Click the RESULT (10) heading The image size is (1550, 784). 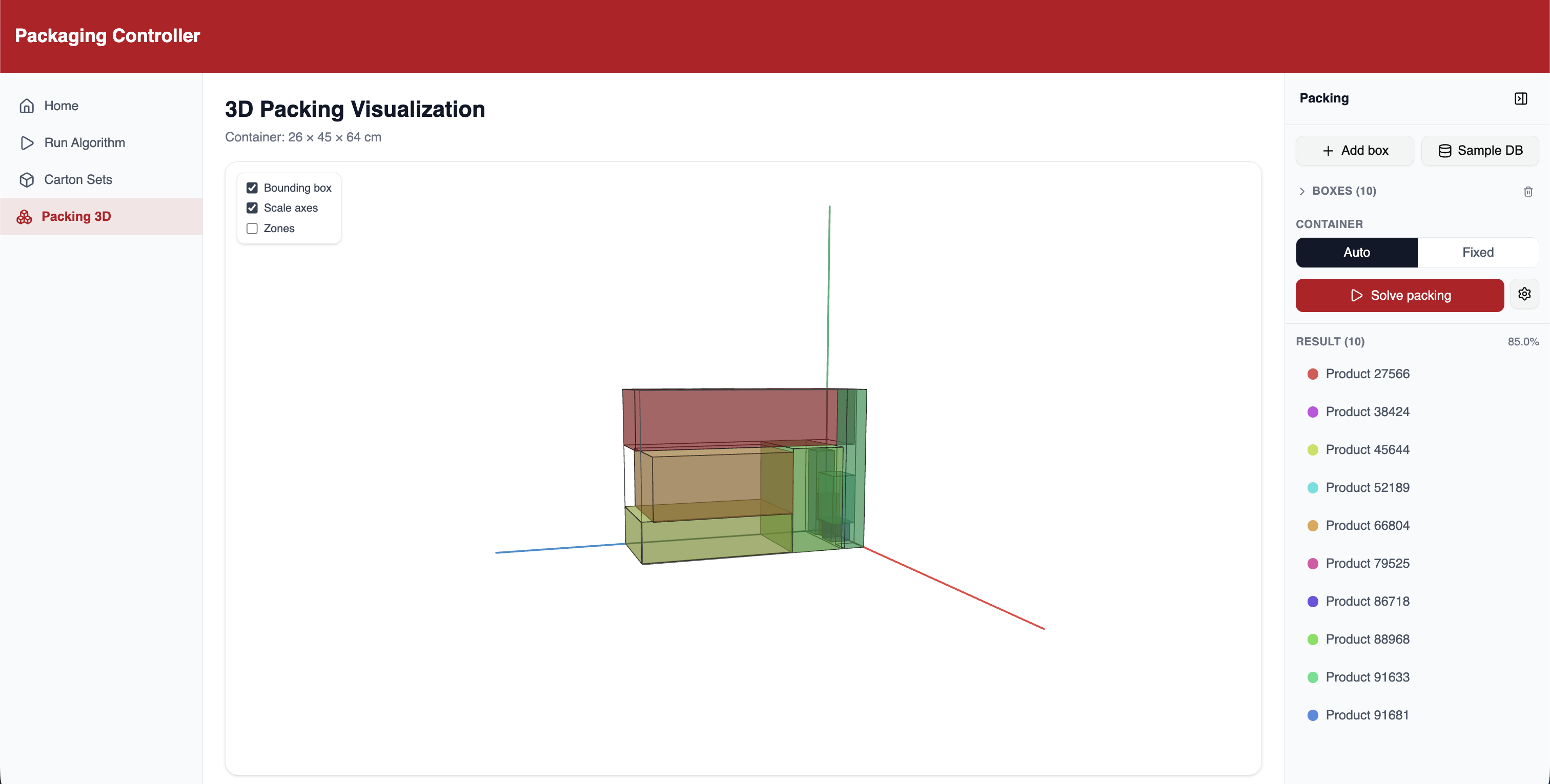[1330, 342]
